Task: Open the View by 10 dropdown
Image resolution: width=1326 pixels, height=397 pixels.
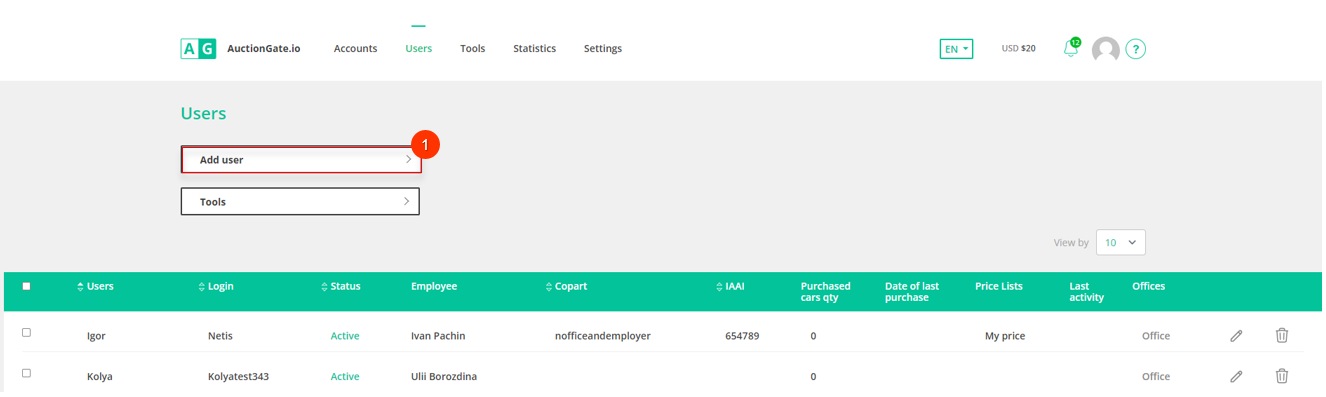Action: [1121, 242]
